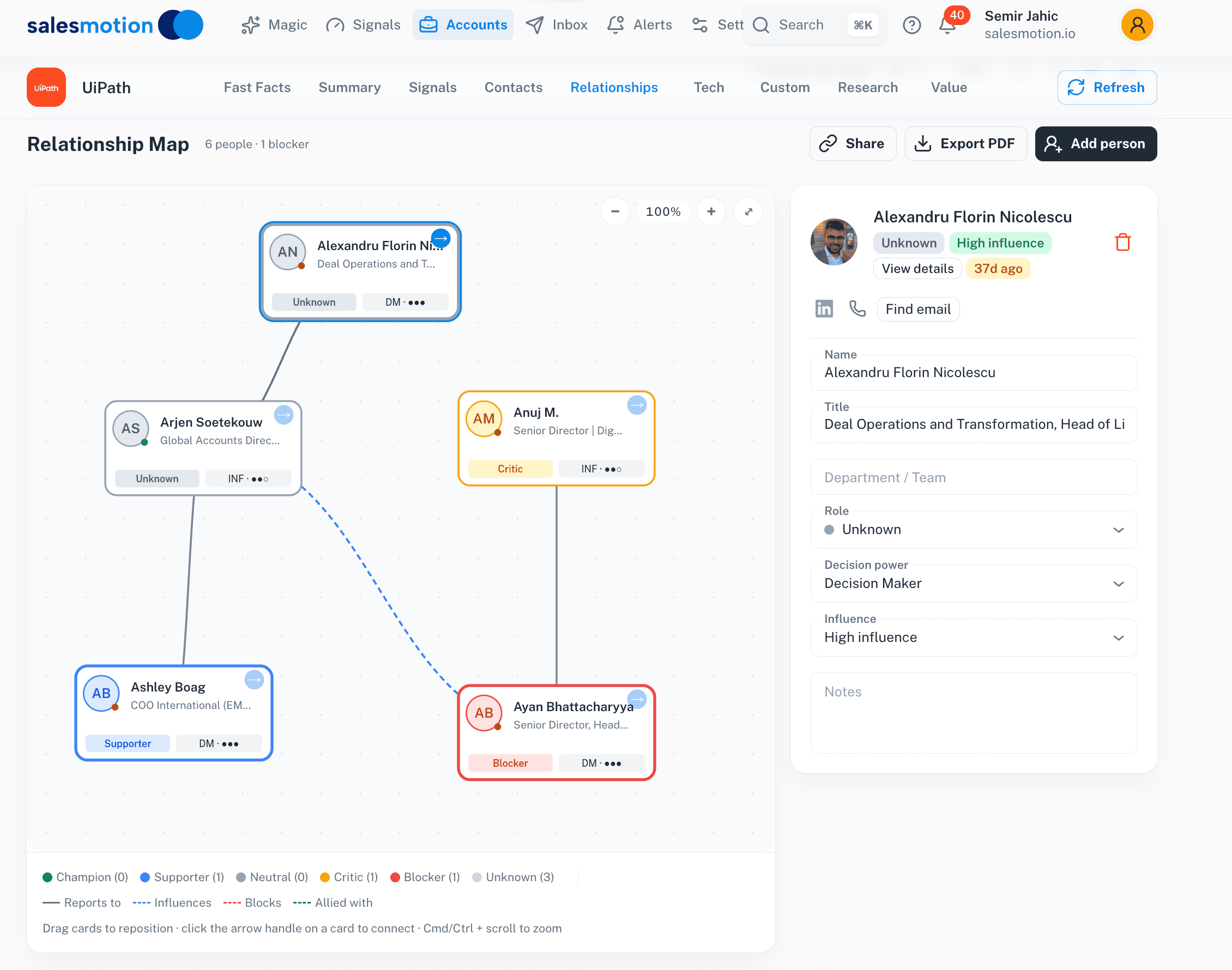Viewport: 1232px width, 970px height.
Task: Click the phone icon in details panel
Action: [x=857, y=309]
